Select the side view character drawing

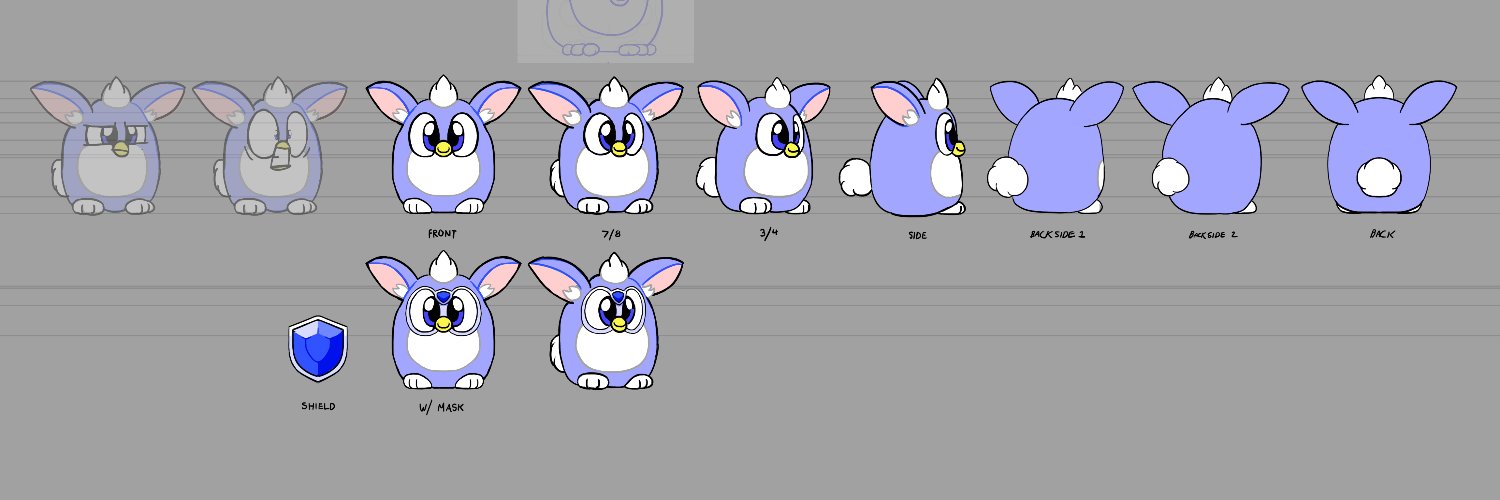point(903,148)
